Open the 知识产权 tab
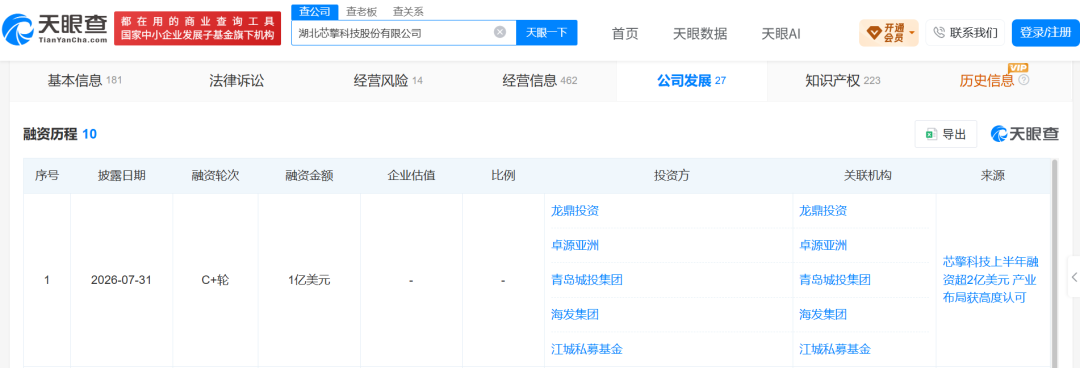This screenshot has width=1080, height=368. click(842, 81)
